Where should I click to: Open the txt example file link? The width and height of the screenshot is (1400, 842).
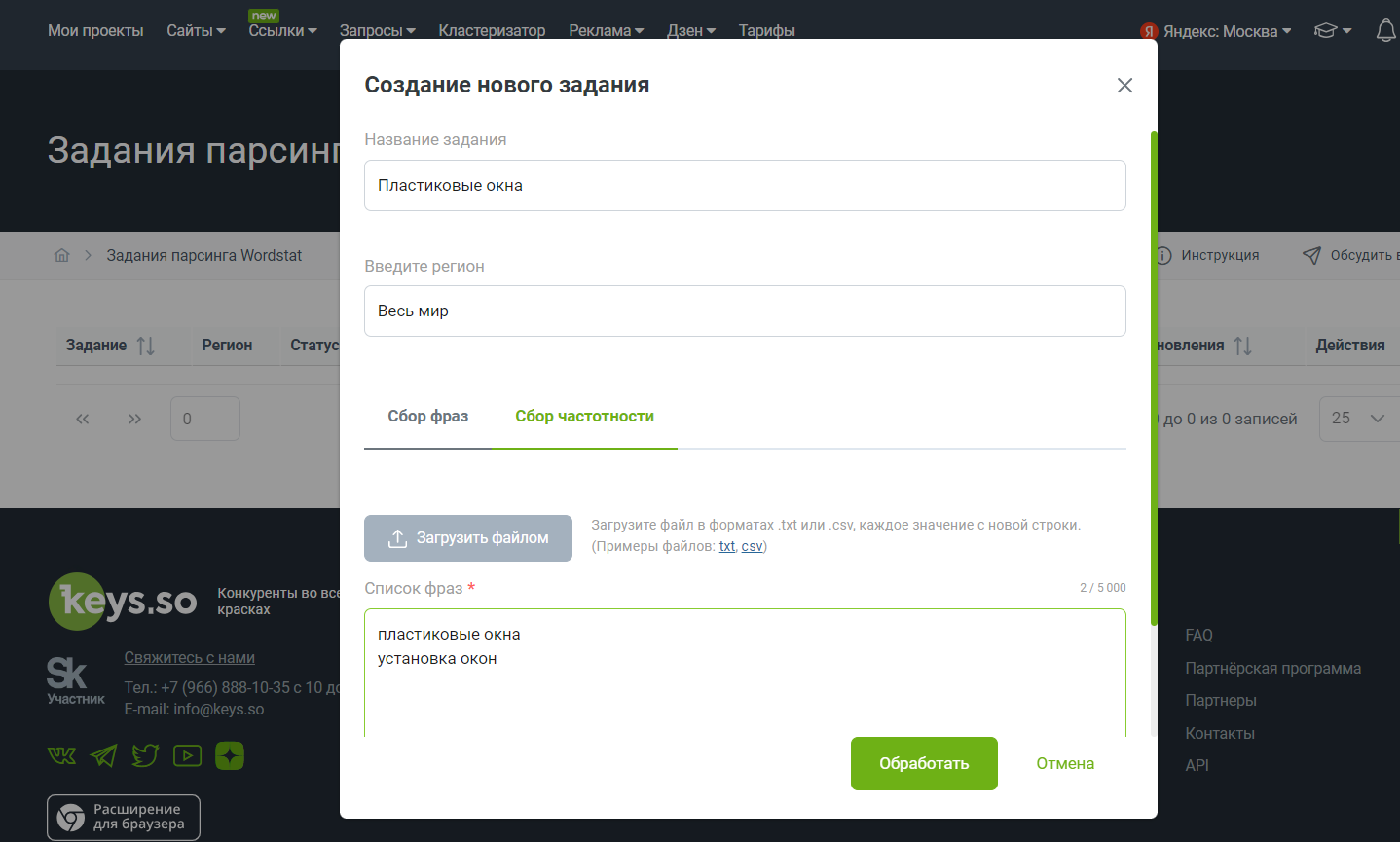click(727, 546)
